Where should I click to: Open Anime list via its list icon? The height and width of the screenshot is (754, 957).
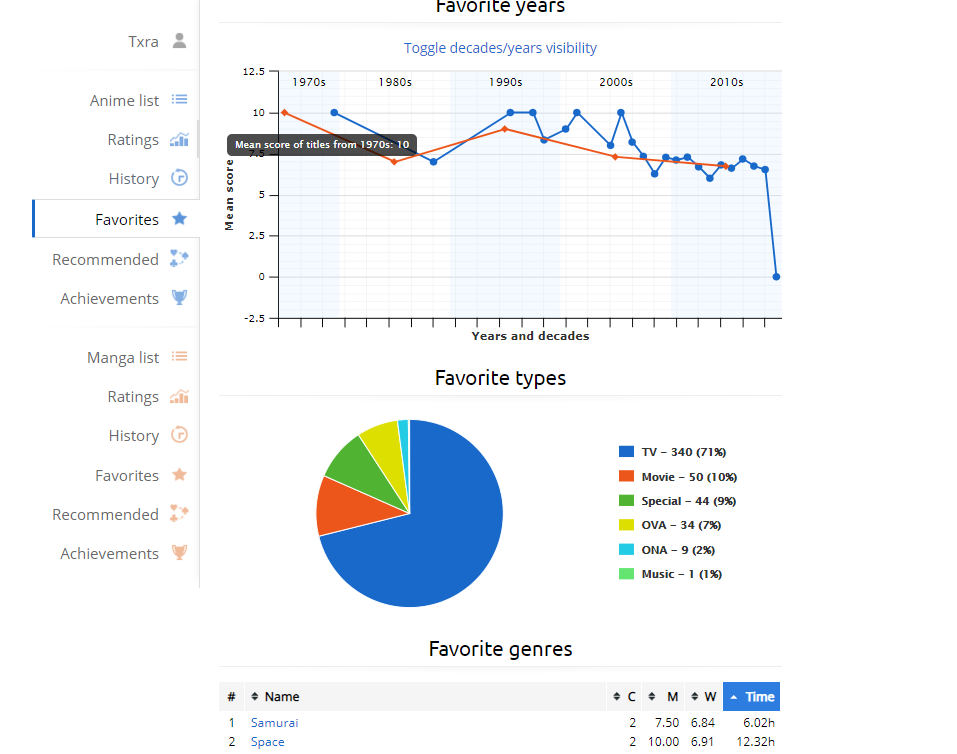(179, 100)
